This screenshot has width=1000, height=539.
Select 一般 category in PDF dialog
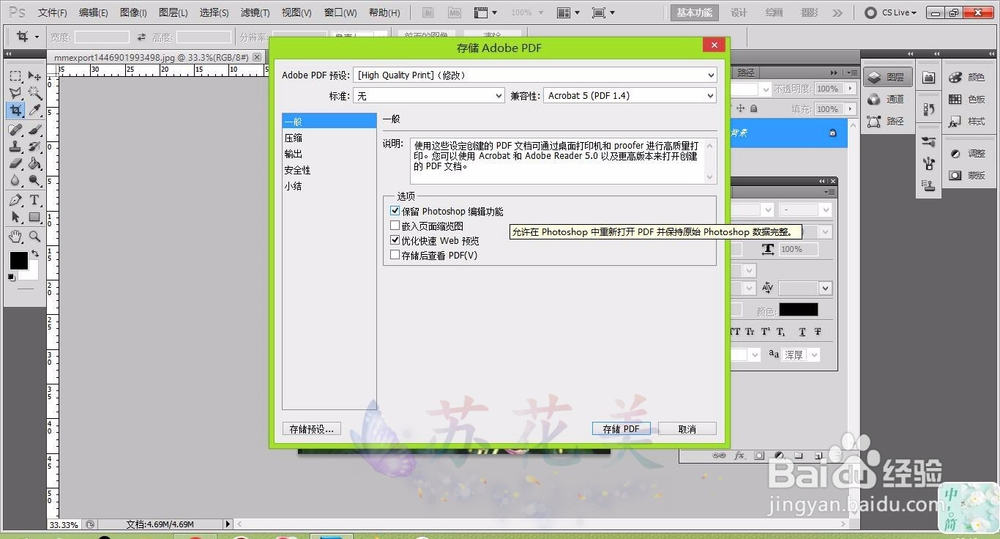pyautogui.click(x=329, y=121)
